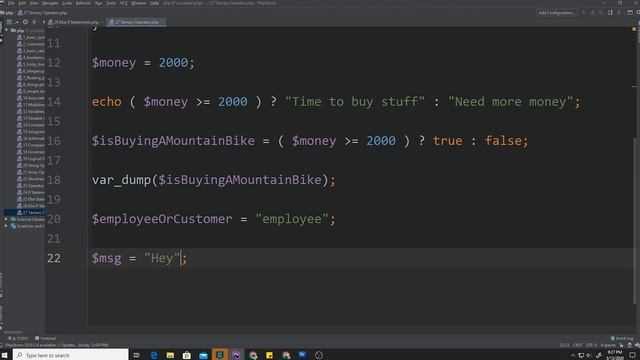The height and width of the screenshot is (360, 640).
Task: Expand Scratches and Consoles node
Action: click(x=6, y=226)
